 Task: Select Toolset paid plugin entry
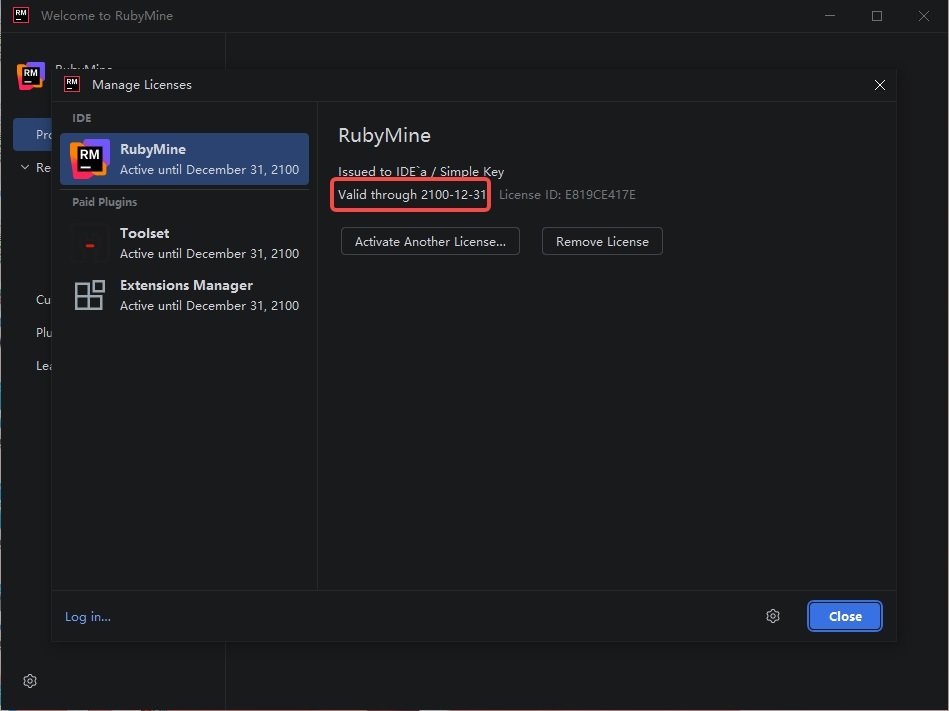coord(185,243)
